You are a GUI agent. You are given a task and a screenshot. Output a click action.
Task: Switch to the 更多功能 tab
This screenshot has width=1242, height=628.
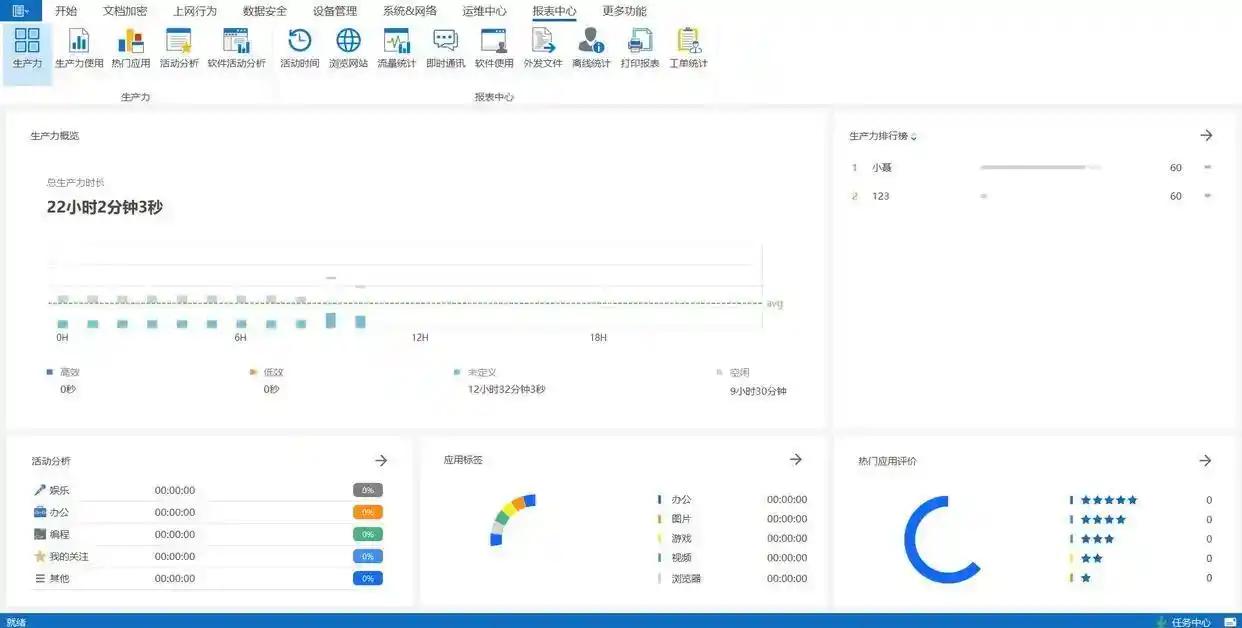coord(625,11)
